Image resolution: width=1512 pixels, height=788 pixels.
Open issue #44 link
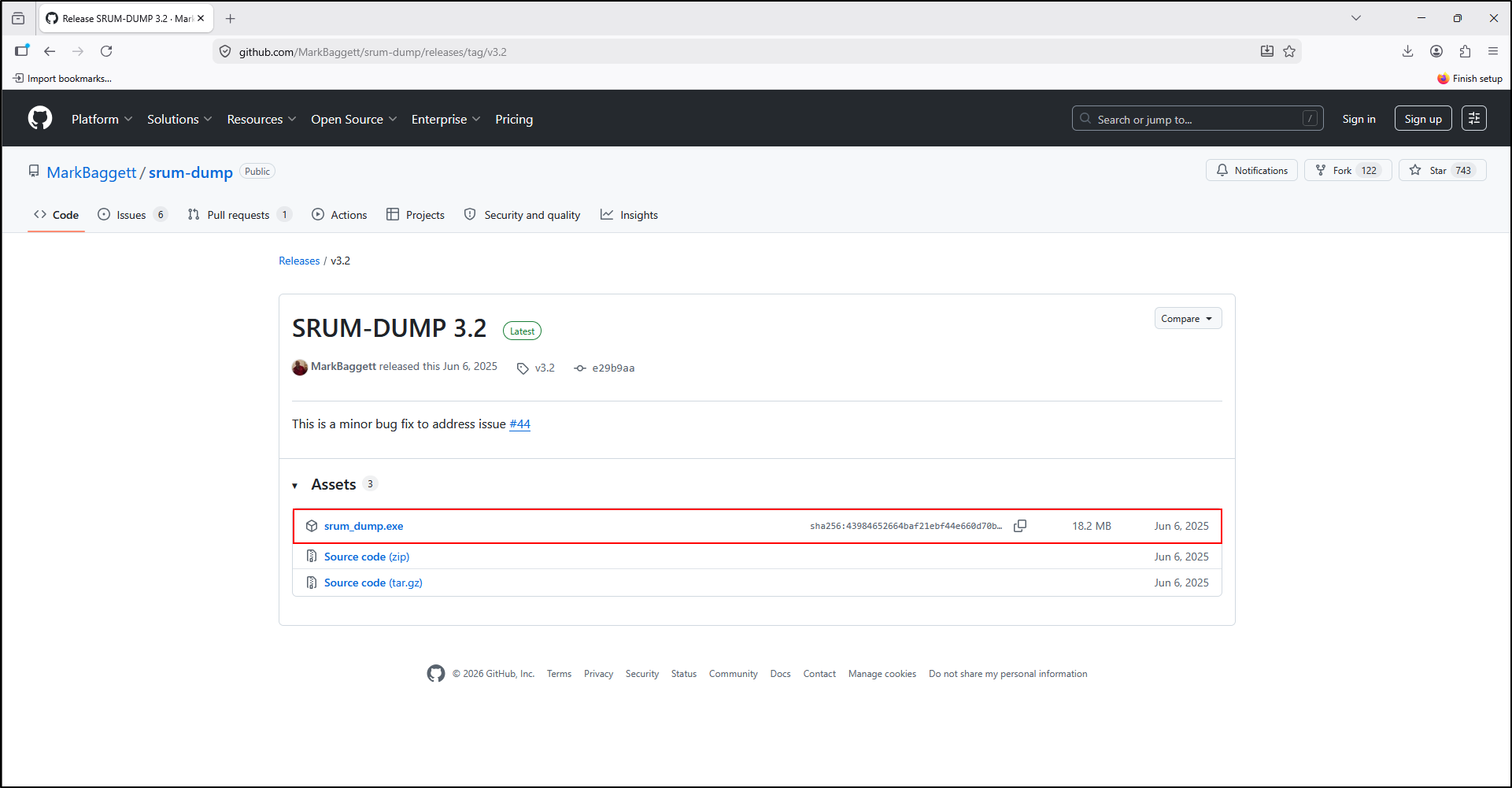pos(519,424)
